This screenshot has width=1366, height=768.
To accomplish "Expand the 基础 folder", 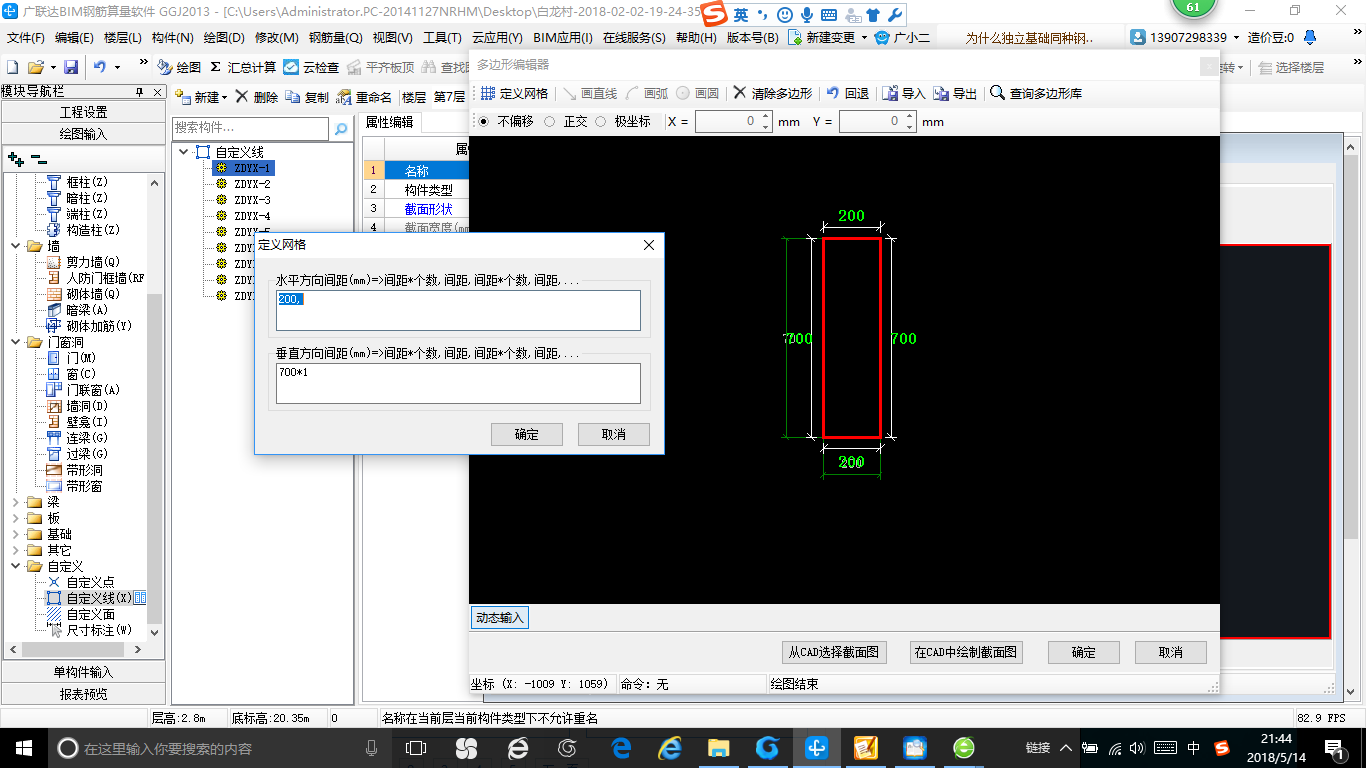I will (x=16, y=534).
